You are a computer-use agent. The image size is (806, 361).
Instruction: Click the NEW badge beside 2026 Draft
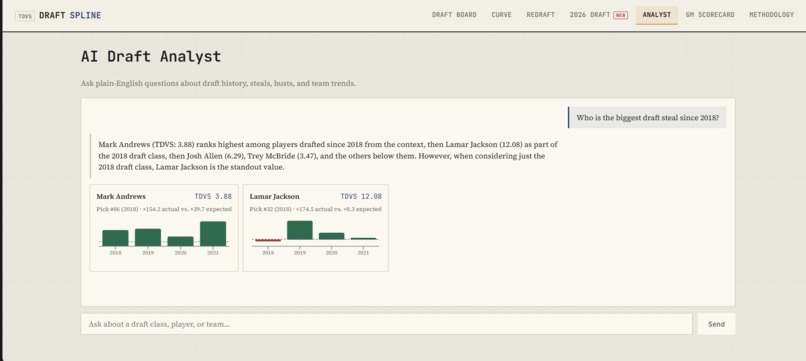[620, 15]
